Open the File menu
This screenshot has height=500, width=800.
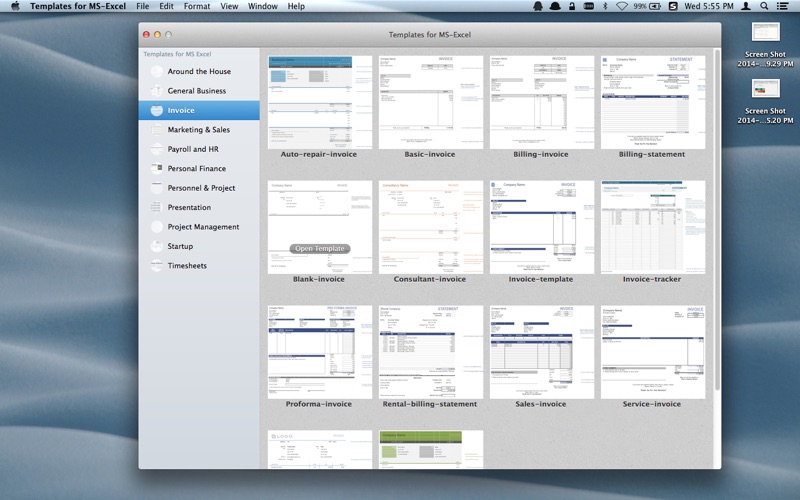143,6
